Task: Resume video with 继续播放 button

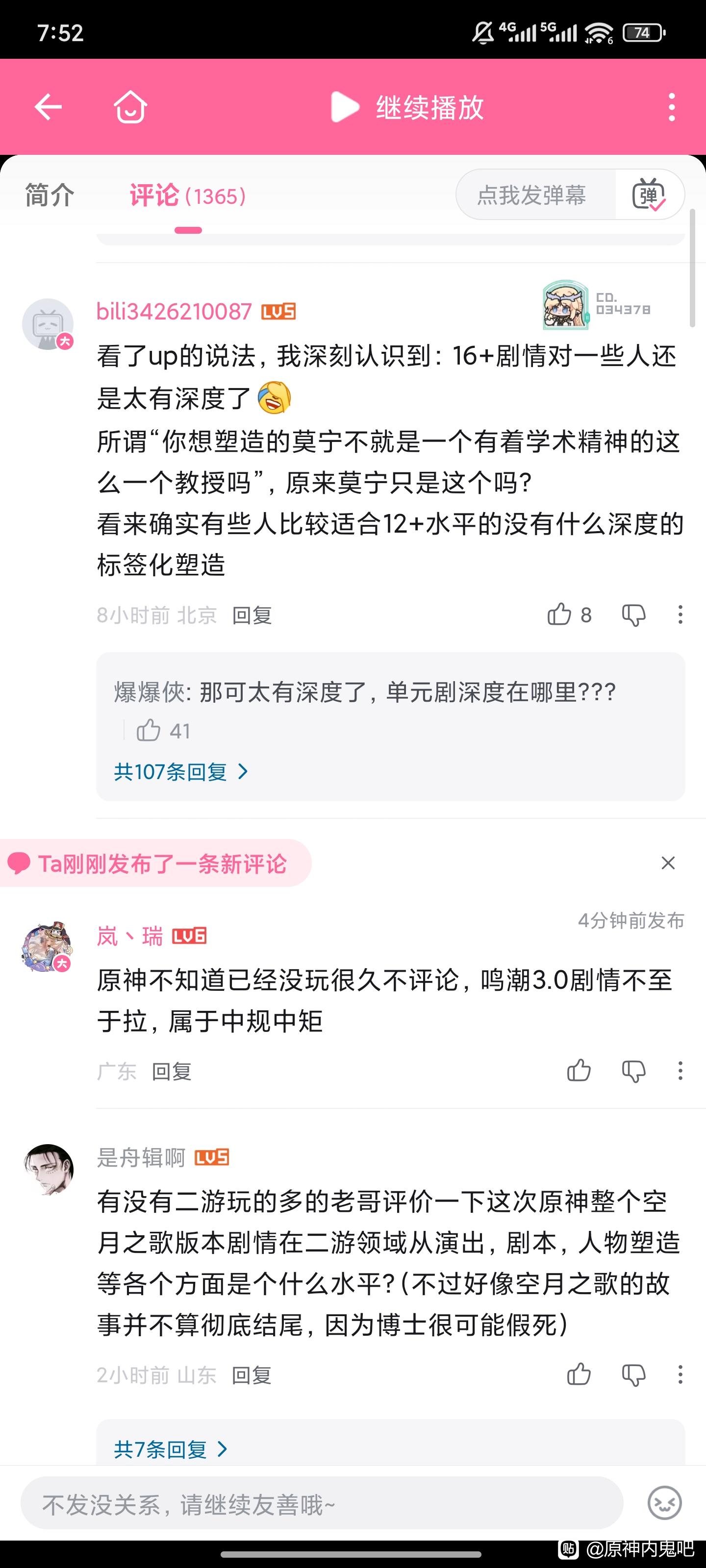Action: point(407,108)
